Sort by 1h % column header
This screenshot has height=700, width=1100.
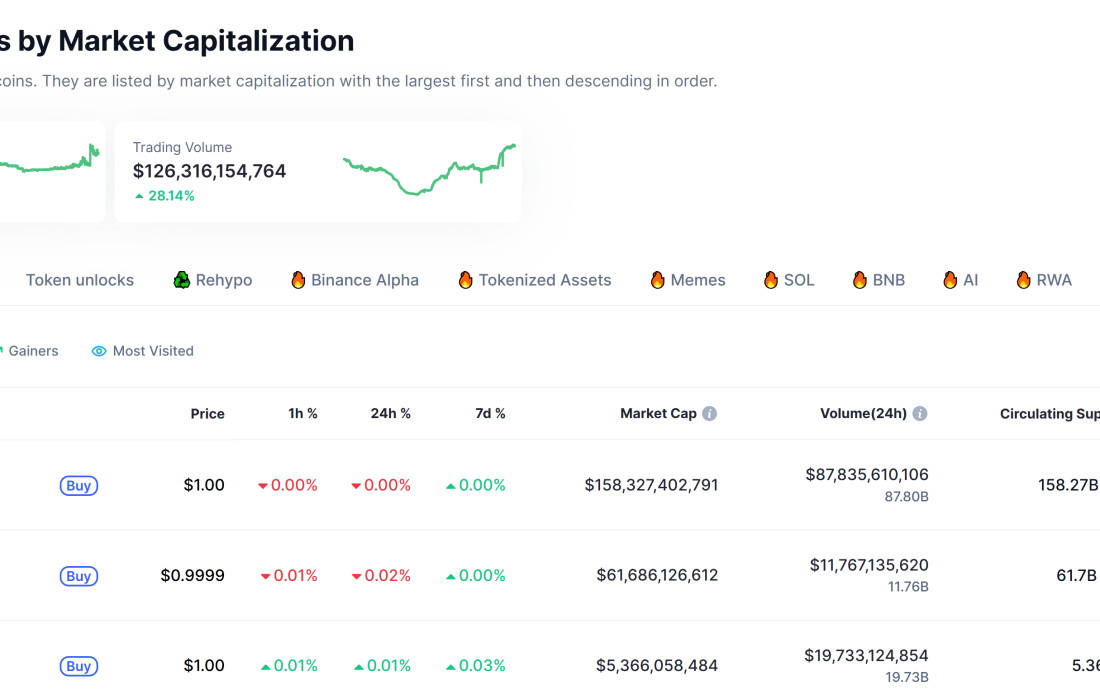(303, 414)
